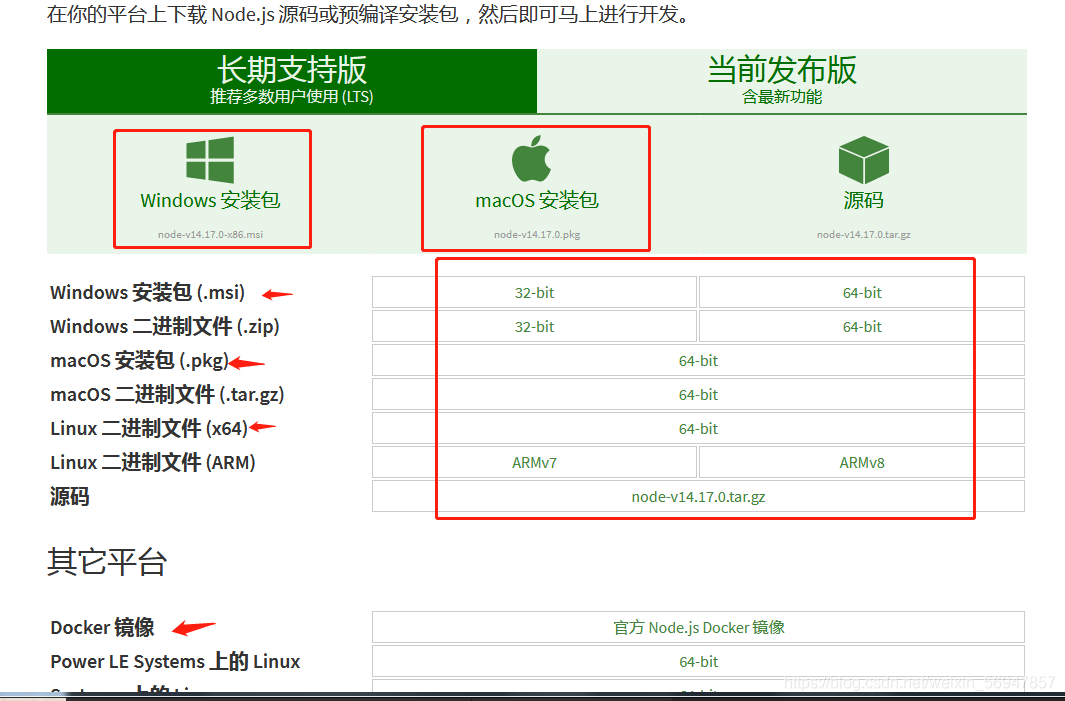
Task: Download 32-bit Windows .msi installer
Action: [535, 293]
